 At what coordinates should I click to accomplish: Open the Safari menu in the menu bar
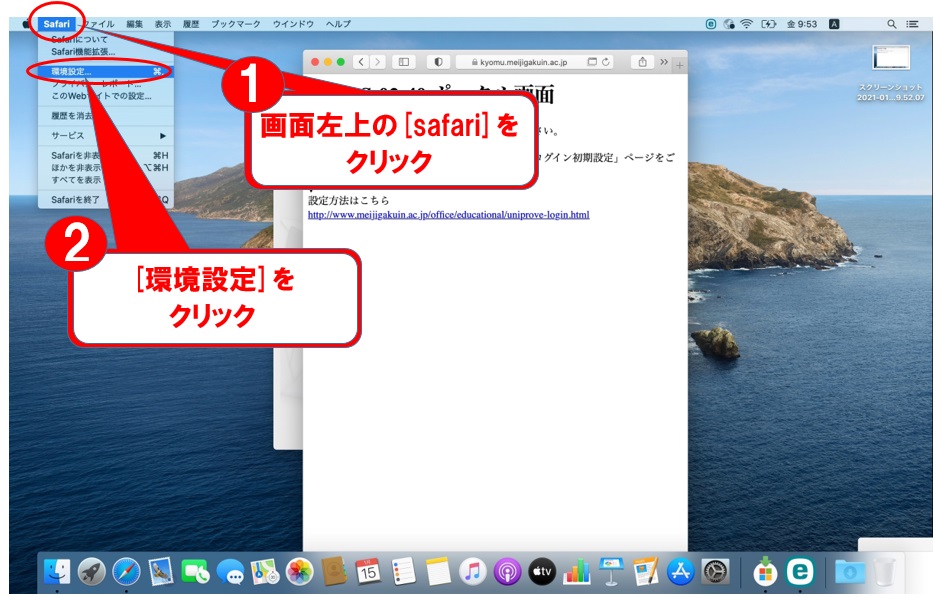(57, 24)
